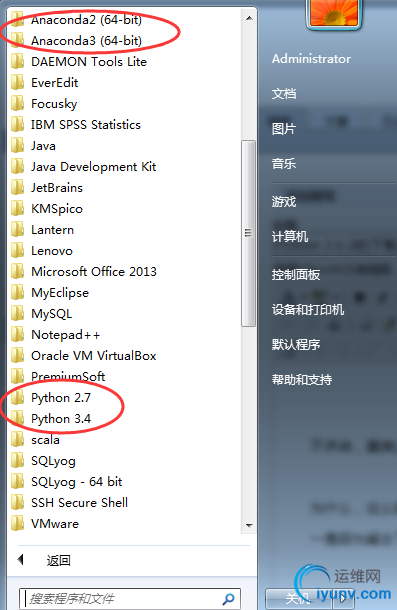Open 图片 (Pictures) library

pos(284,129)
